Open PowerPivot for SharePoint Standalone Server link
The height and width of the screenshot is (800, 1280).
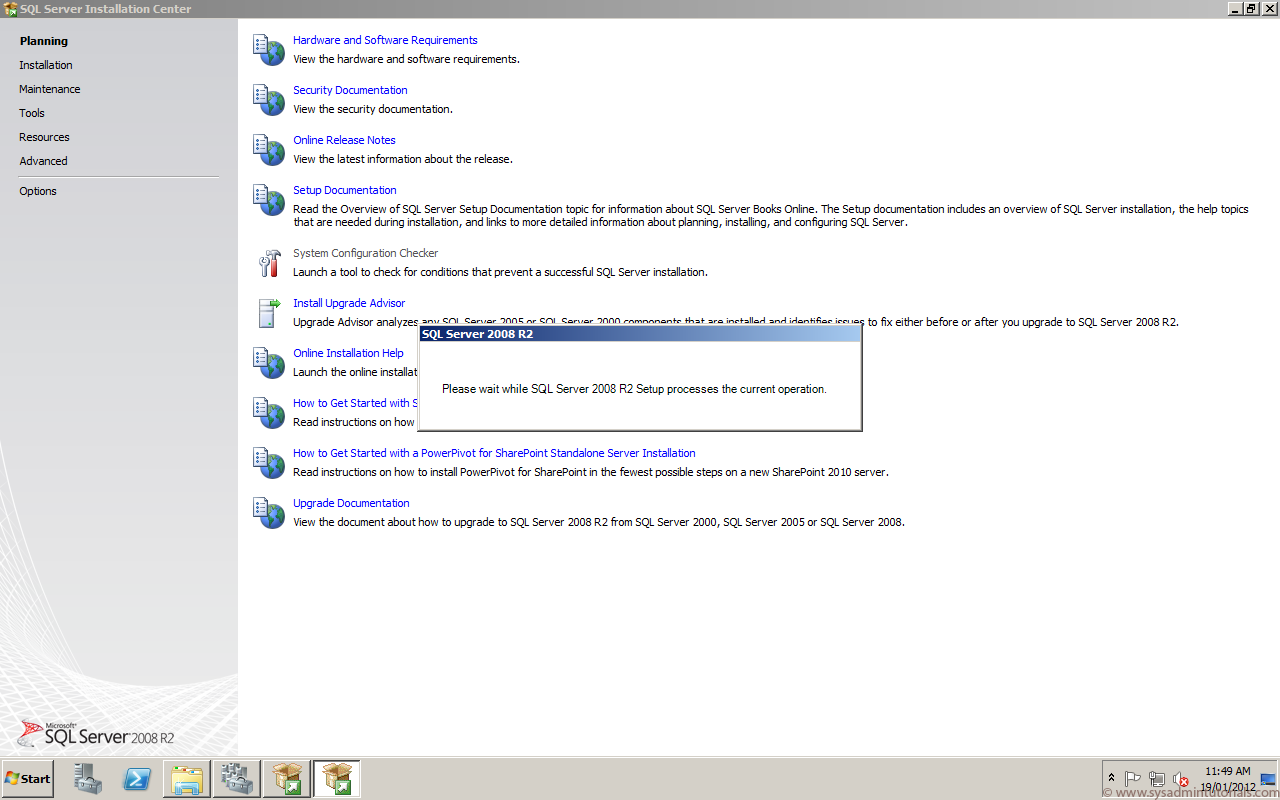coord(494,453)
